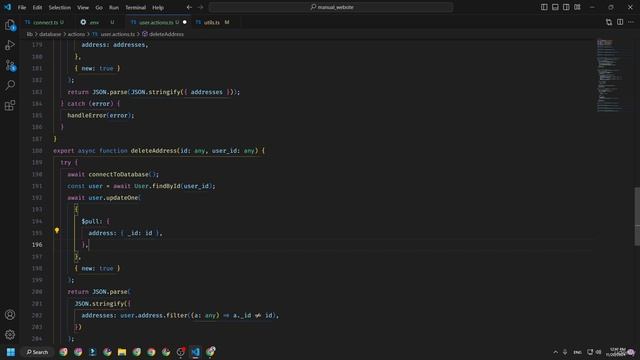Toggle the bottom panel layout icon
The width and height of the screenshot is (640, 360).
(x=555, y=7)
